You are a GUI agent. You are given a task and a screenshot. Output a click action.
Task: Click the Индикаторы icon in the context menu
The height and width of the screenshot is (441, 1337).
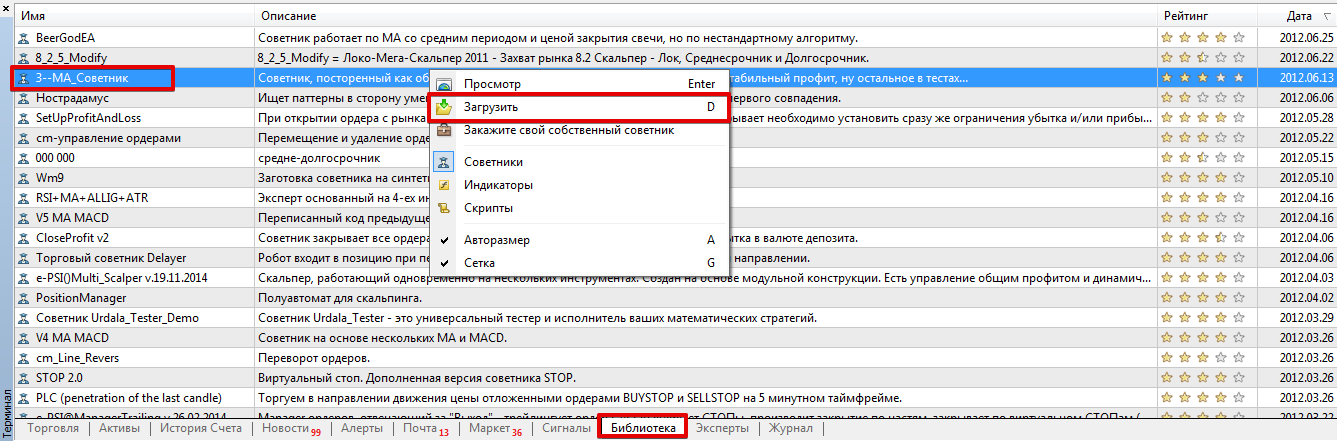pos(444,185)
